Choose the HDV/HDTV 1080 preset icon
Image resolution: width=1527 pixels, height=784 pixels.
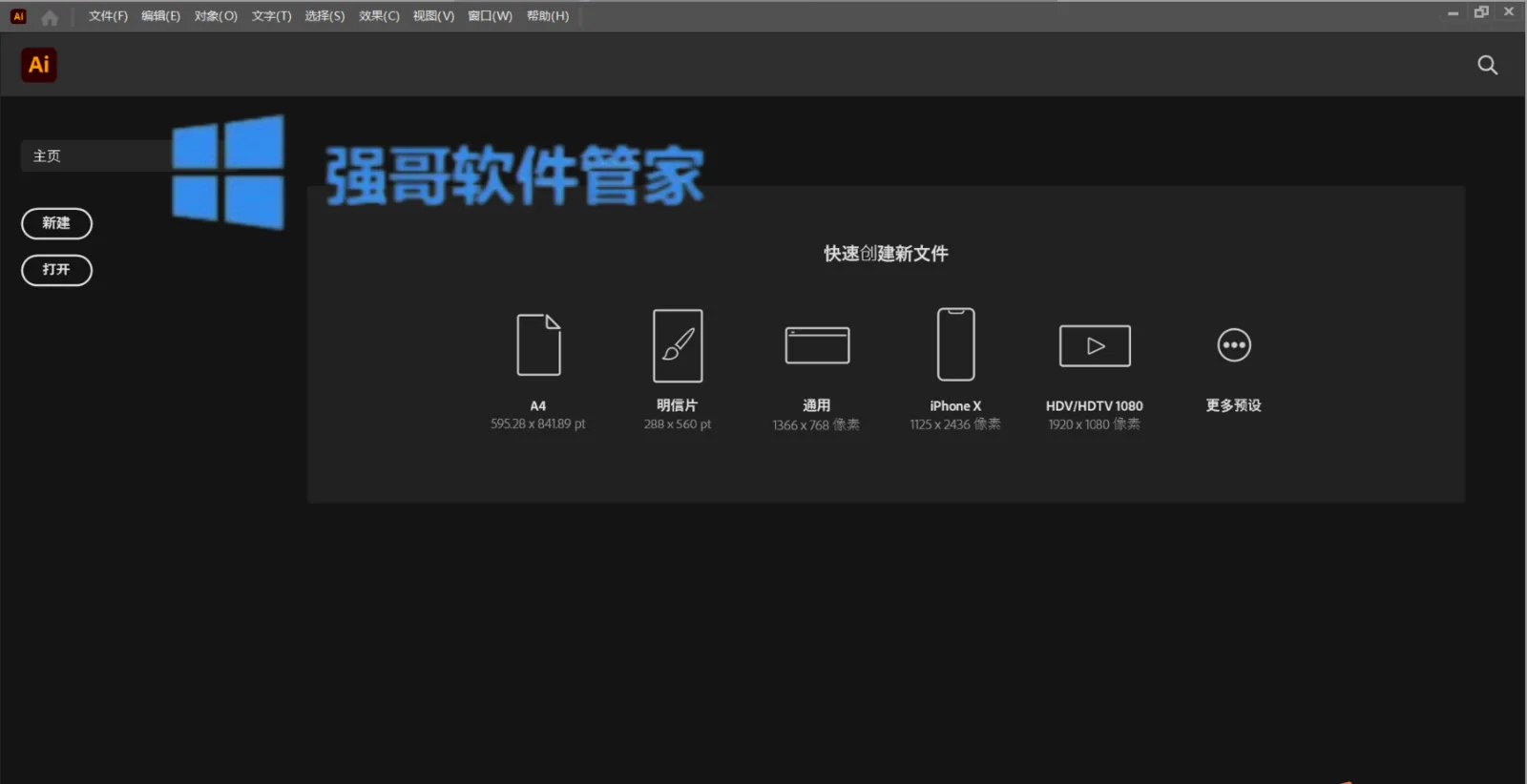[1095, 345]
